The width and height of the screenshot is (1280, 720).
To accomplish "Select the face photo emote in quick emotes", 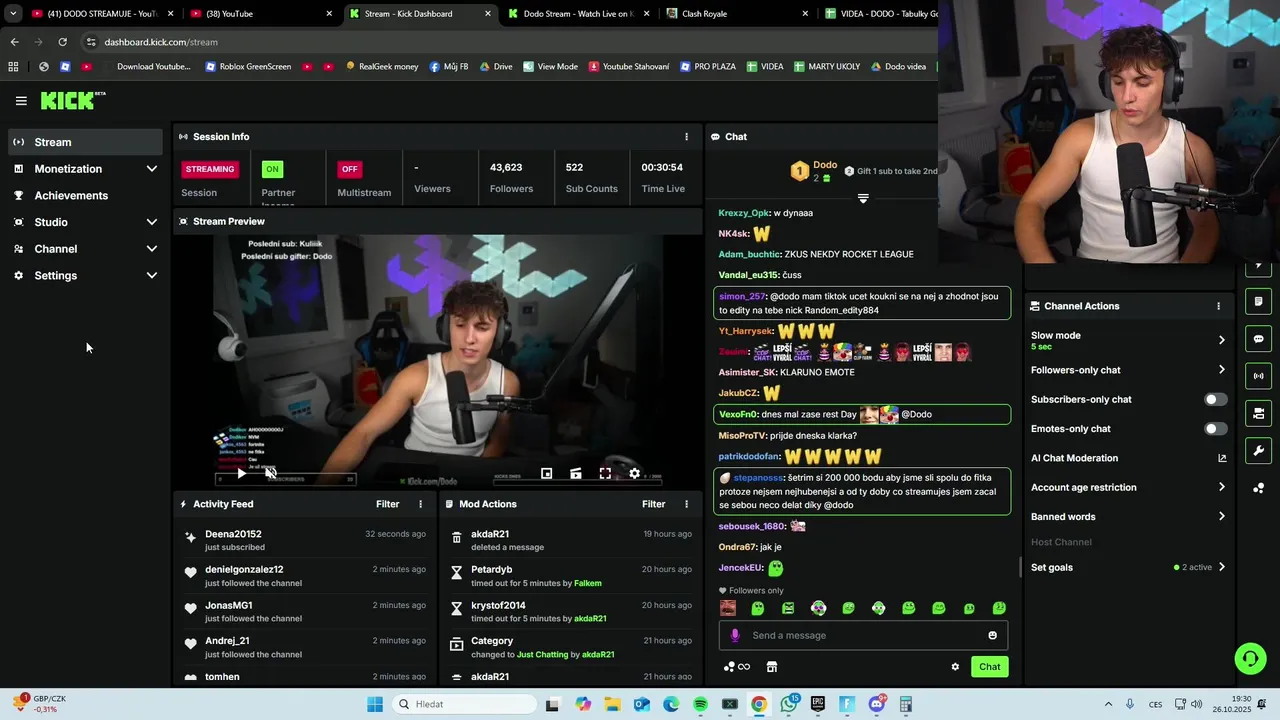I will (x=728, y=608).
